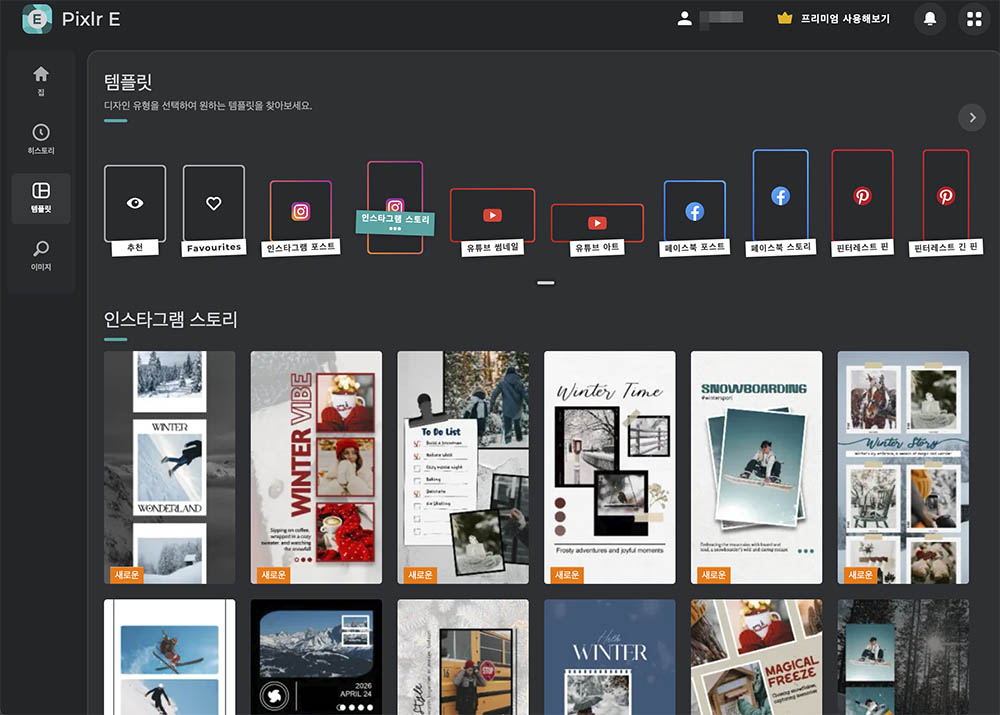This screenshot has height=715, width=1000.
Task: Choose 페이스북 스토리 template type
Action: pos(781,203)
